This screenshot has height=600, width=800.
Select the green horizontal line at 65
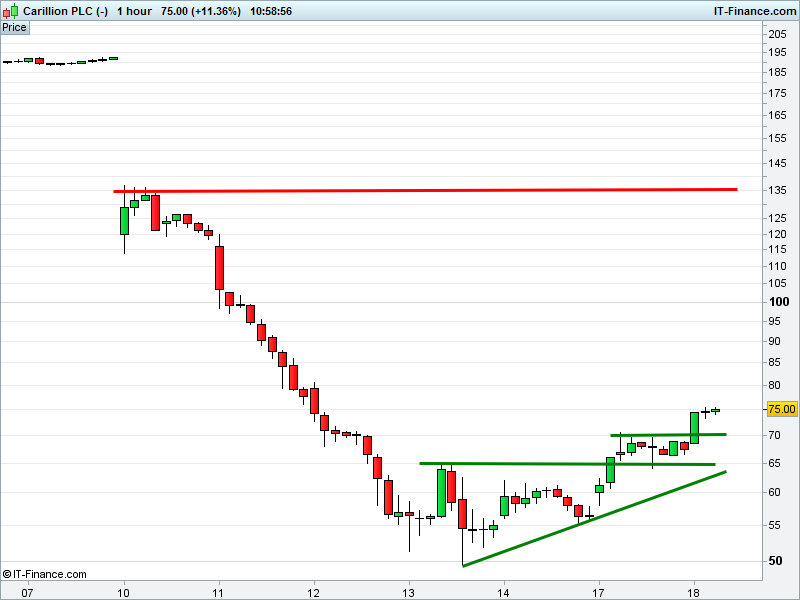pyautogui.click(x=567, y=464)
